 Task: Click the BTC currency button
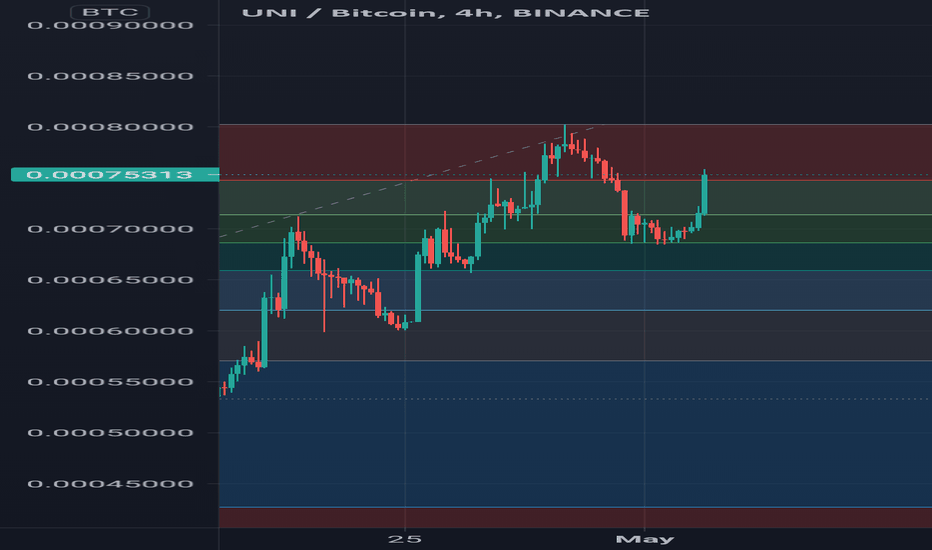coord(110,12)
